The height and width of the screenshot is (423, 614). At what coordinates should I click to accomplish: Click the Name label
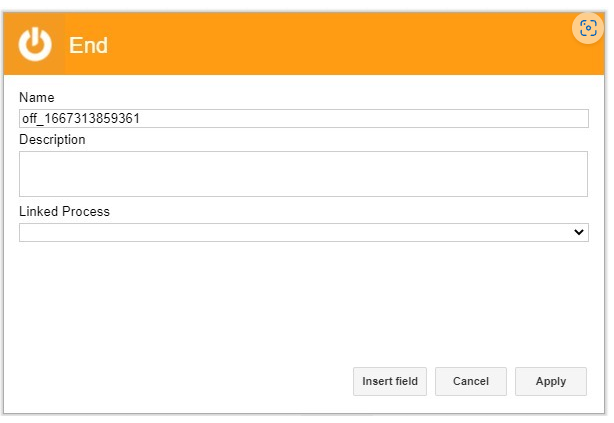(37, 98)
